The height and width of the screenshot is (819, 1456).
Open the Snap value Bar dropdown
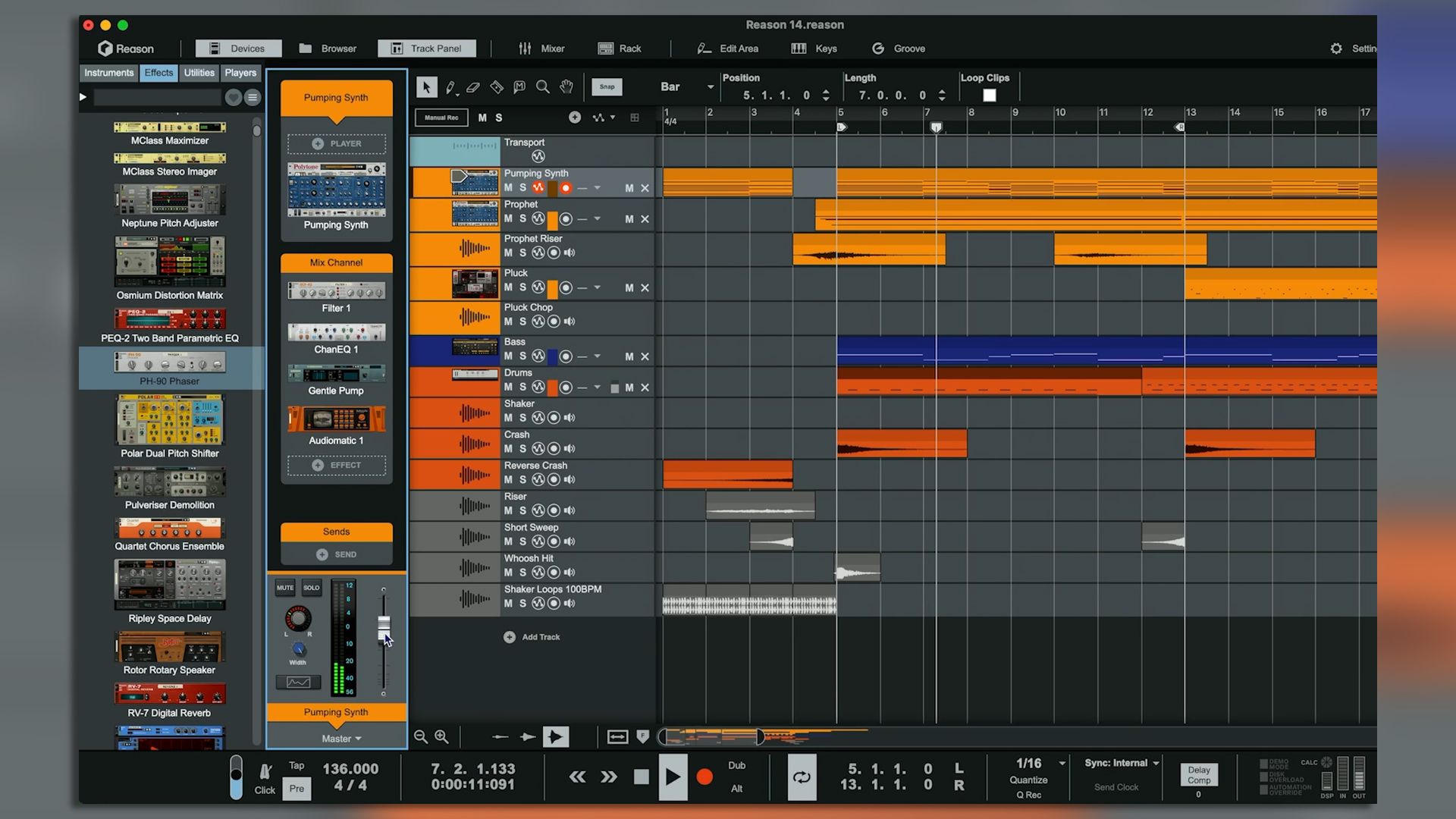point(686,86)
